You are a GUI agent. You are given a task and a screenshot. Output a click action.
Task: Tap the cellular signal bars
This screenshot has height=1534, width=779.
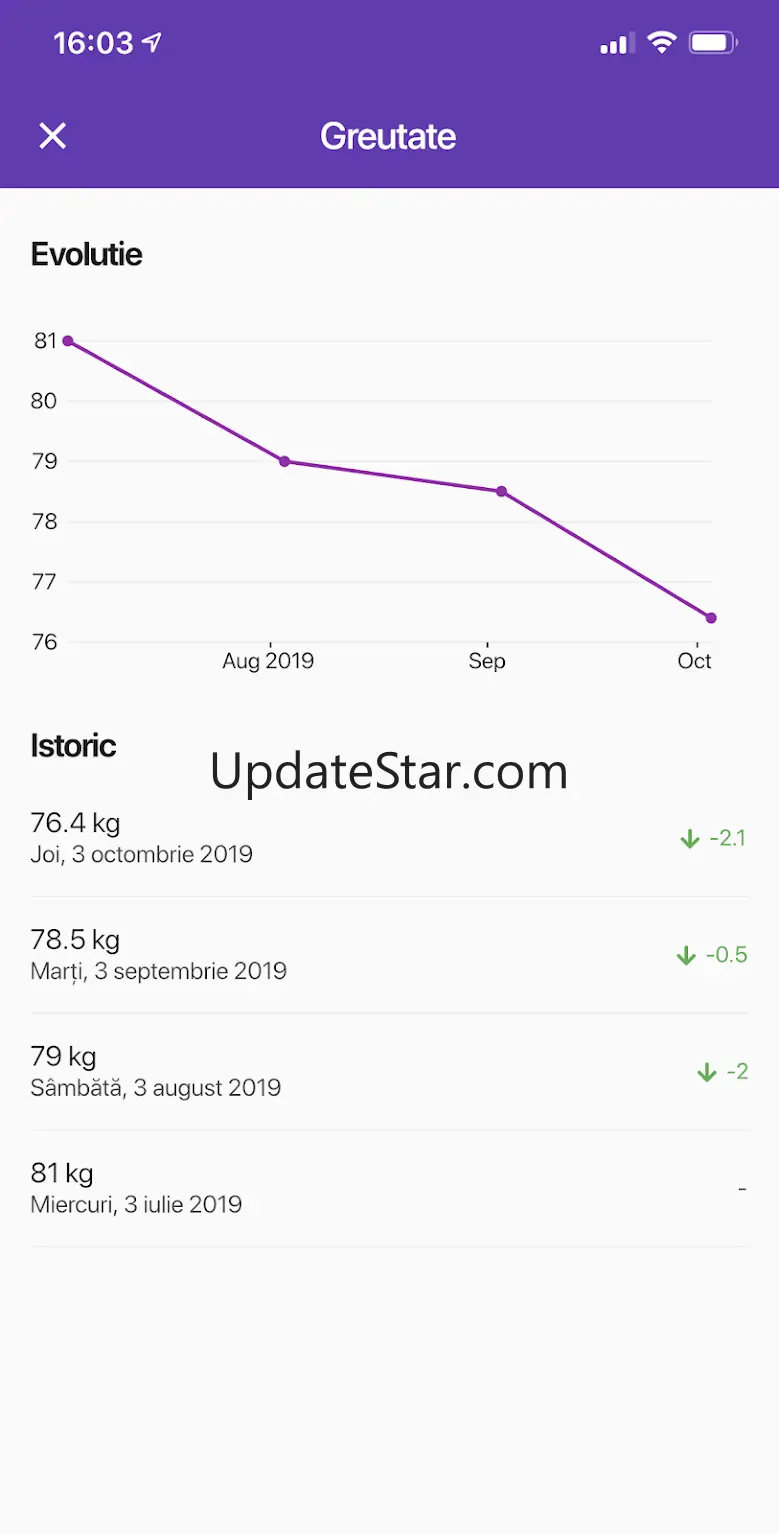(x=616, y=43)
